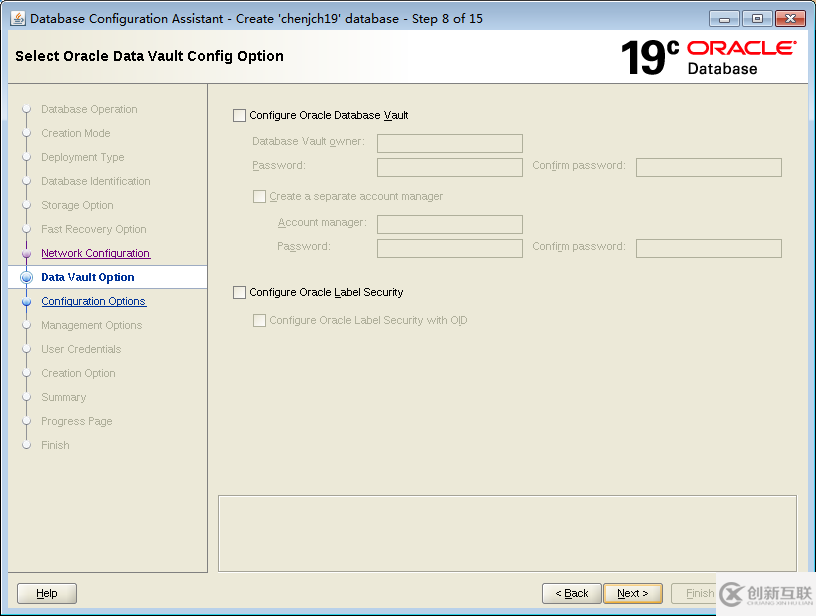Open Configuration Options step
Screen dimensions: 816x616
94,301
